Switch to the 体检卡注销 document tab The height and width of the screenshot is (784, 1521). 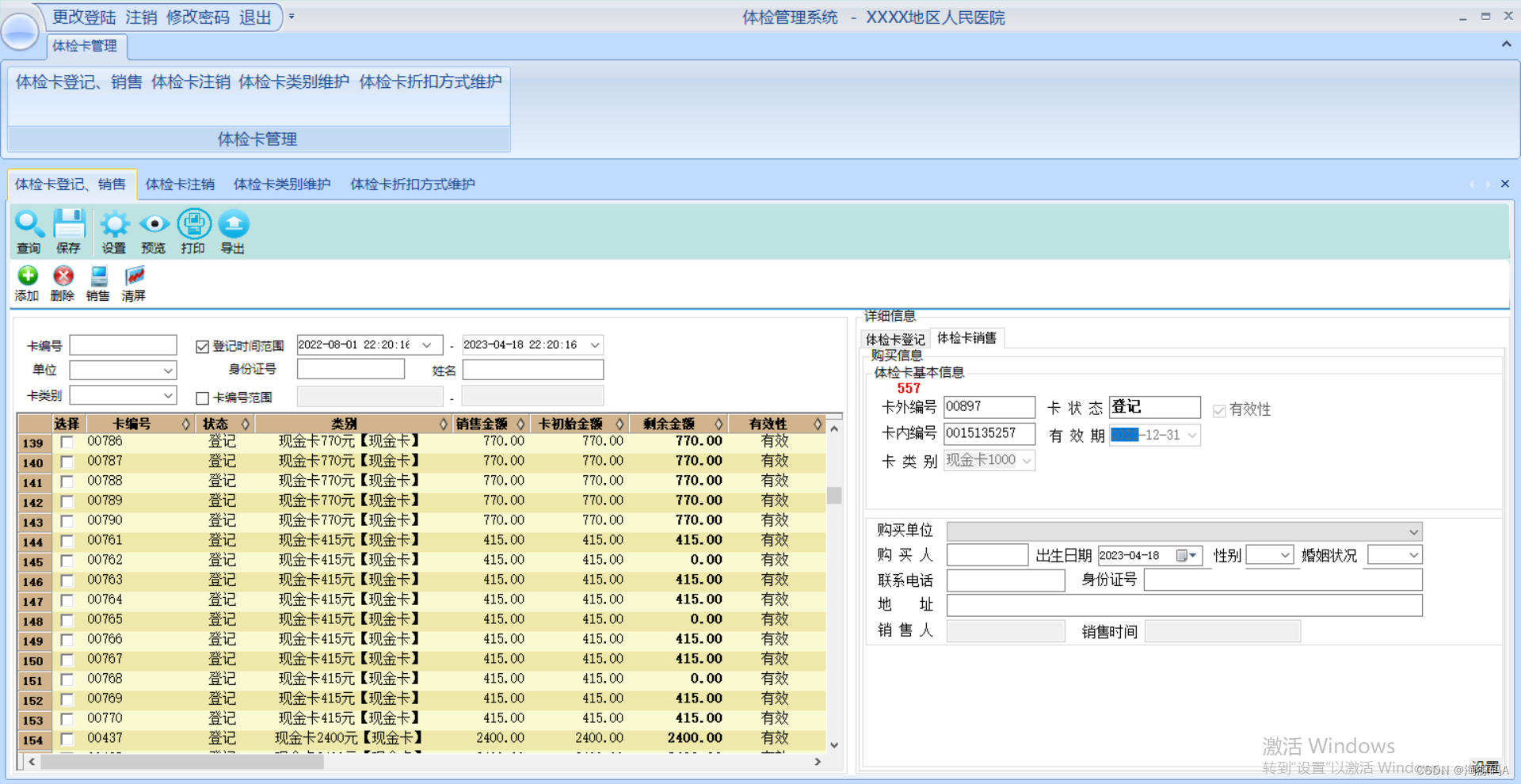point(180,185)
